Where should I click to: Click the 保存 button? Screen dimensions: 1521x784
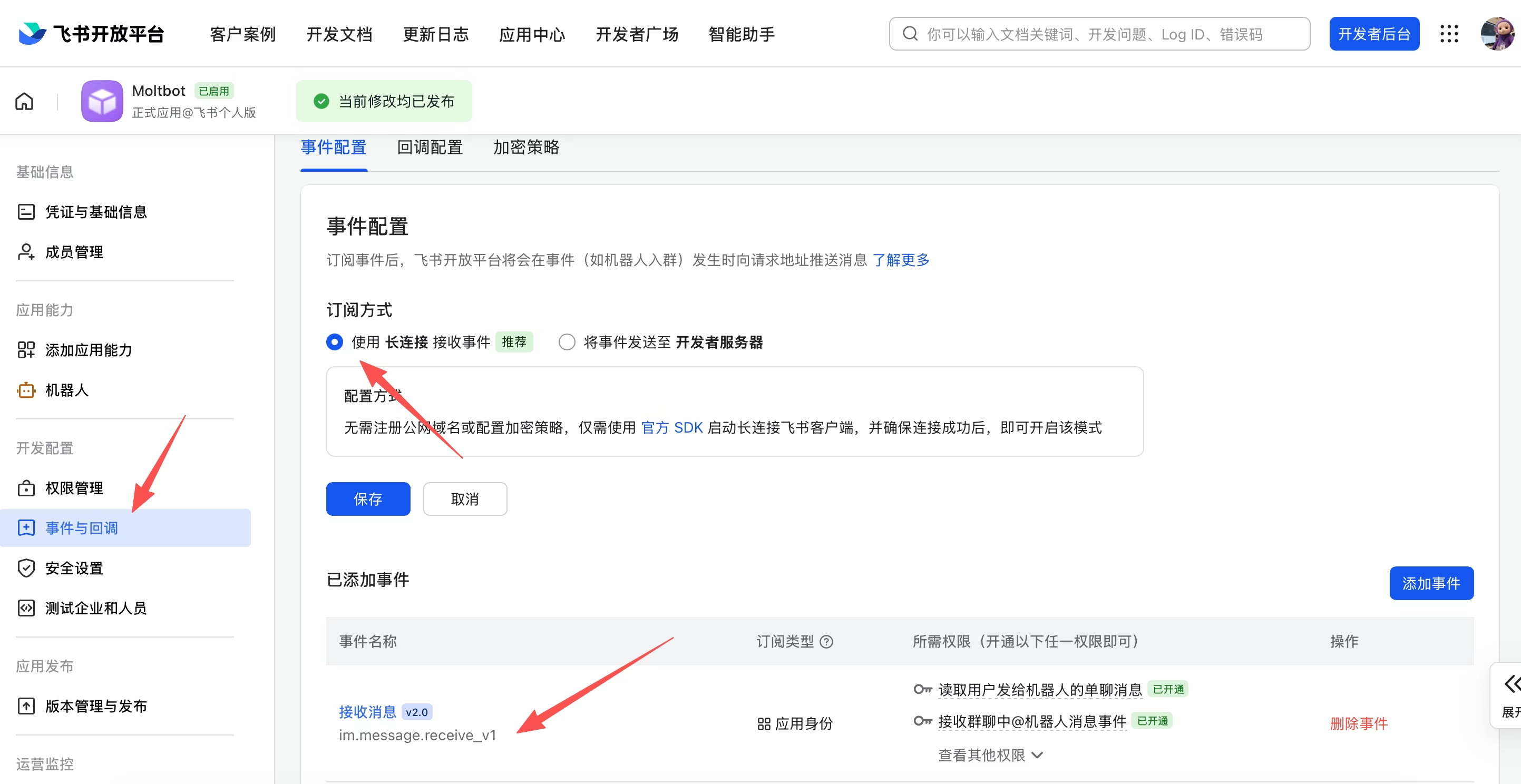(x=368, y=499)
